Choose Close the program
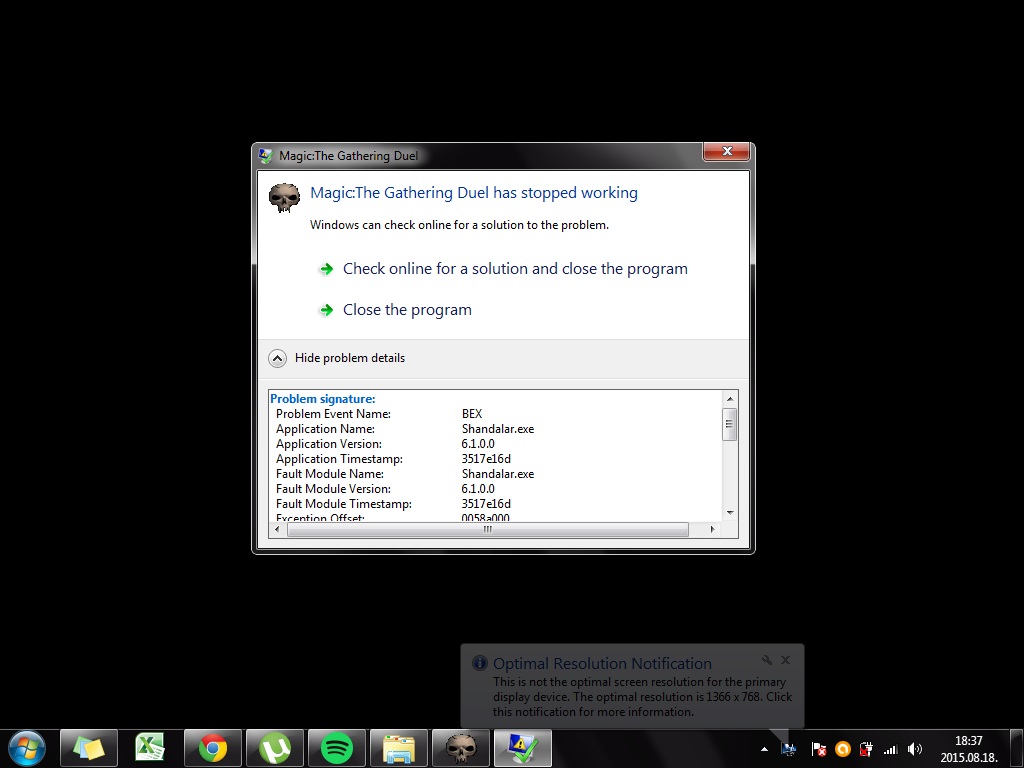Viewport: 1024px width, 768px height. pos(407,310)
